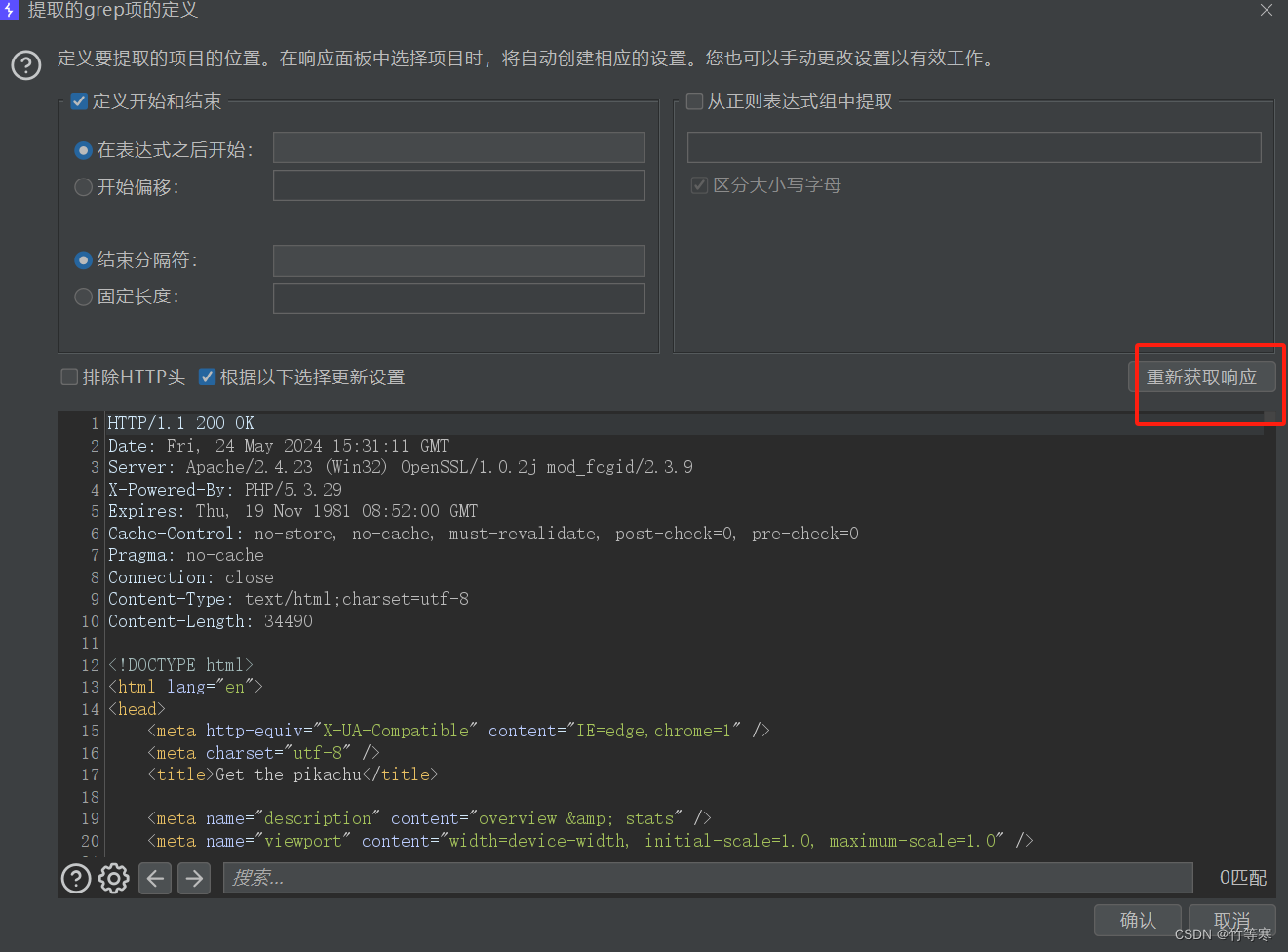The height and width of the screenshot is (952, 1288).
Task: Click the 搜索 search box at bottom
Action: (x=708, y=878)
